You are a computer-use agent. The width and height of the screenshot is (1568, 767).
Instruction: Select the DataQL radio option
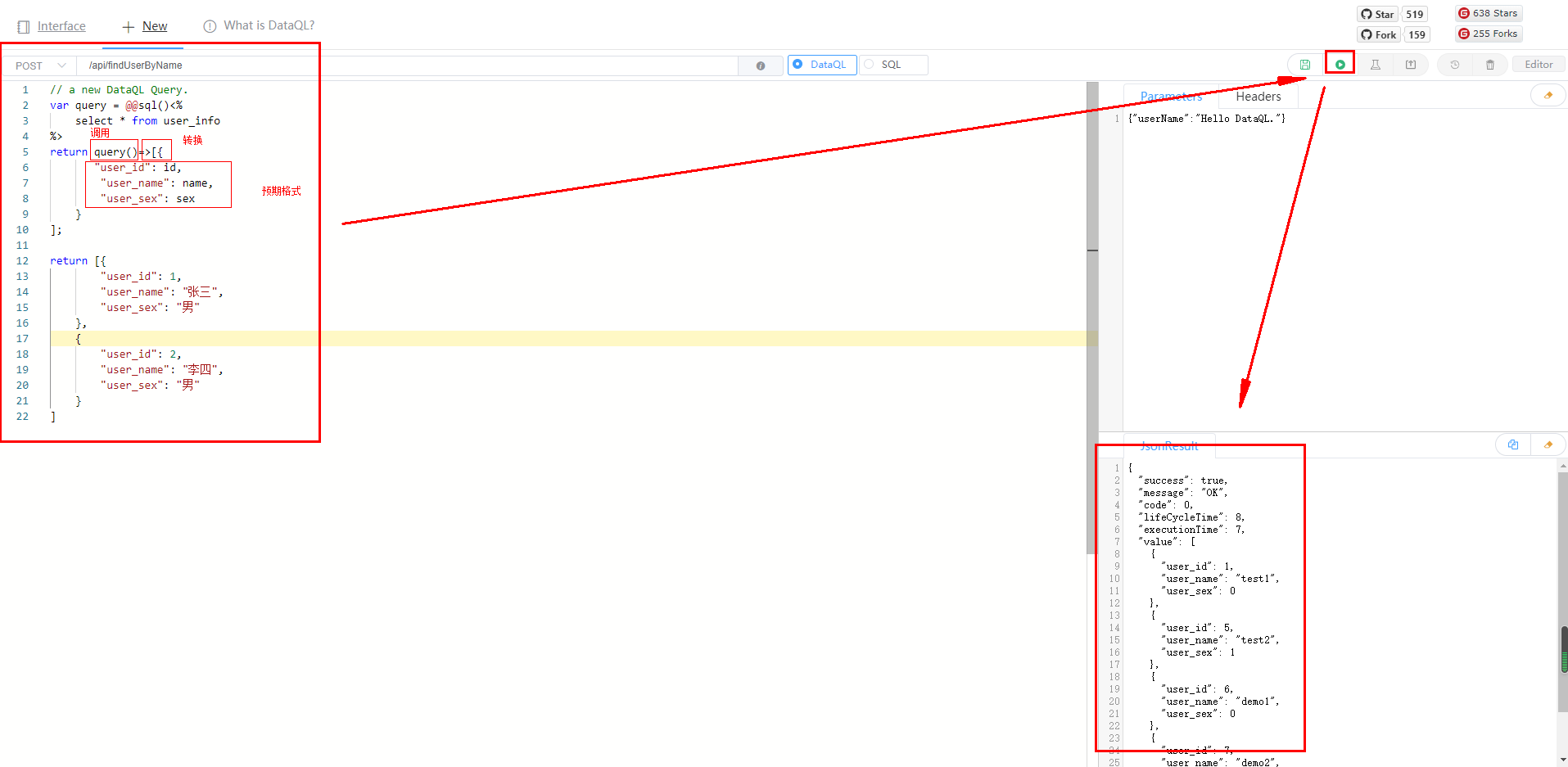(821, 65)
